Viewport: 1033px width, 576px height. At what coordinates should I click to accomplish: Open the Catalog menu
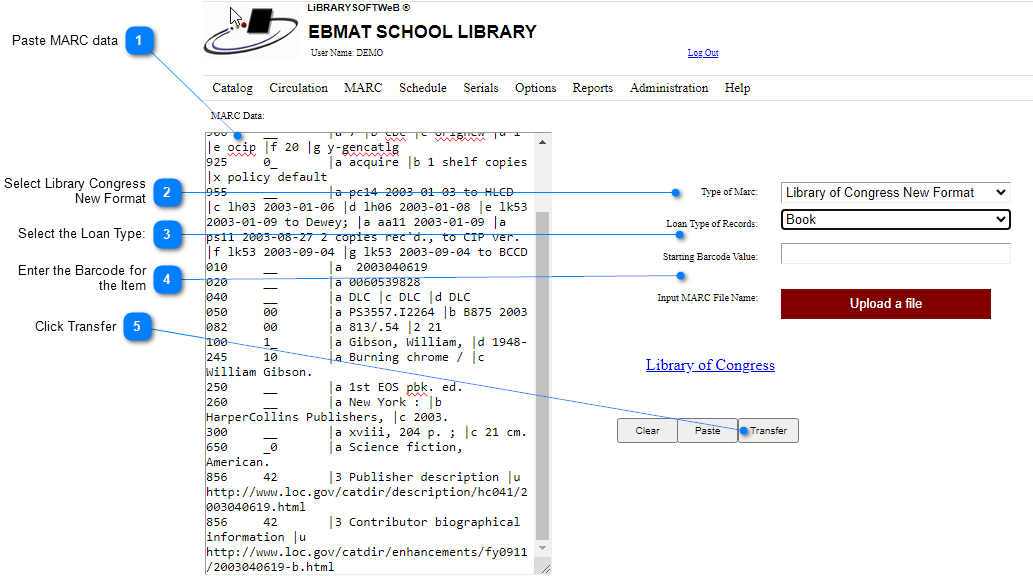[232, 88]
